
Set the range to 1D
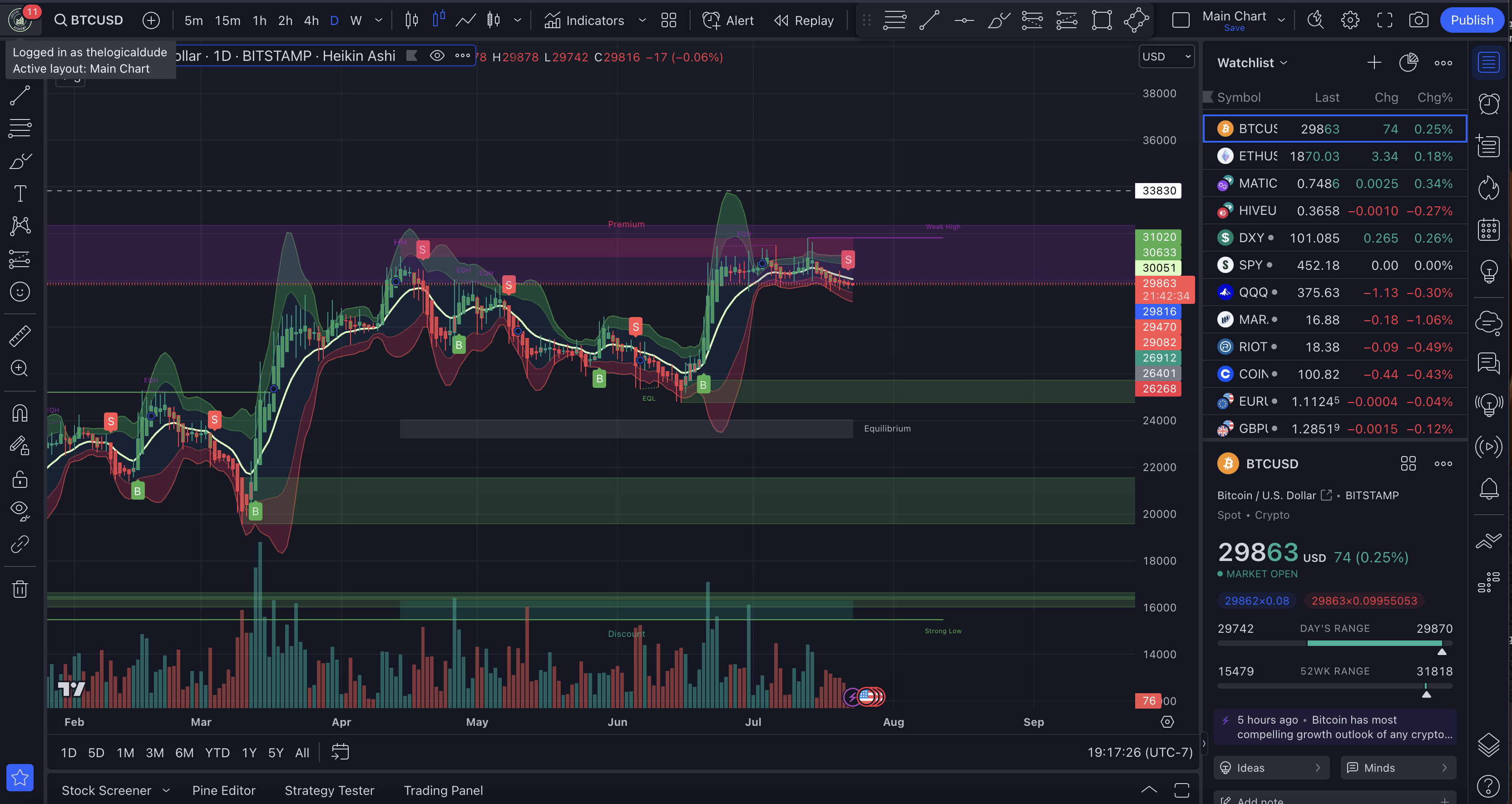[x=69, y=753]
